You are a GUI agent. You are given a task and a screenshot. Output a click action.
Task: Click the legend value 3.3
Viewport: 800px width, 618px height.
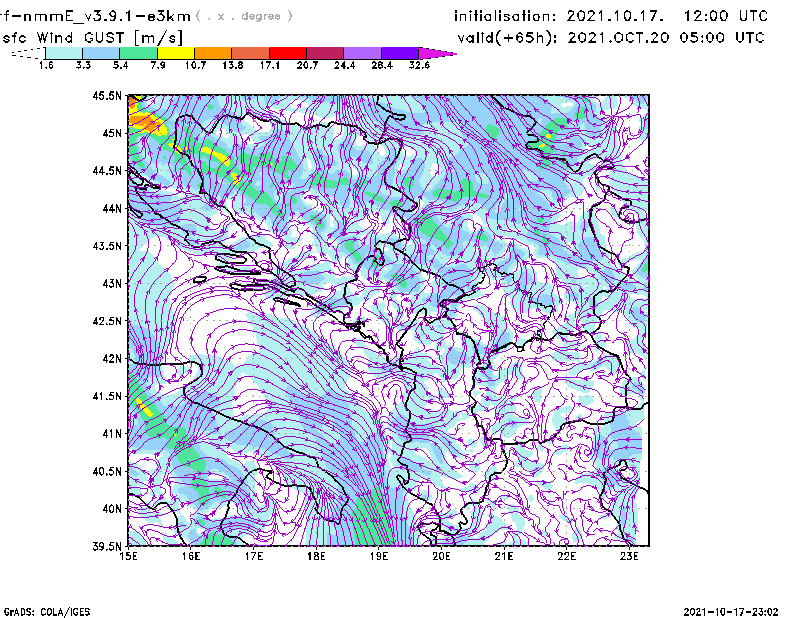83,65
